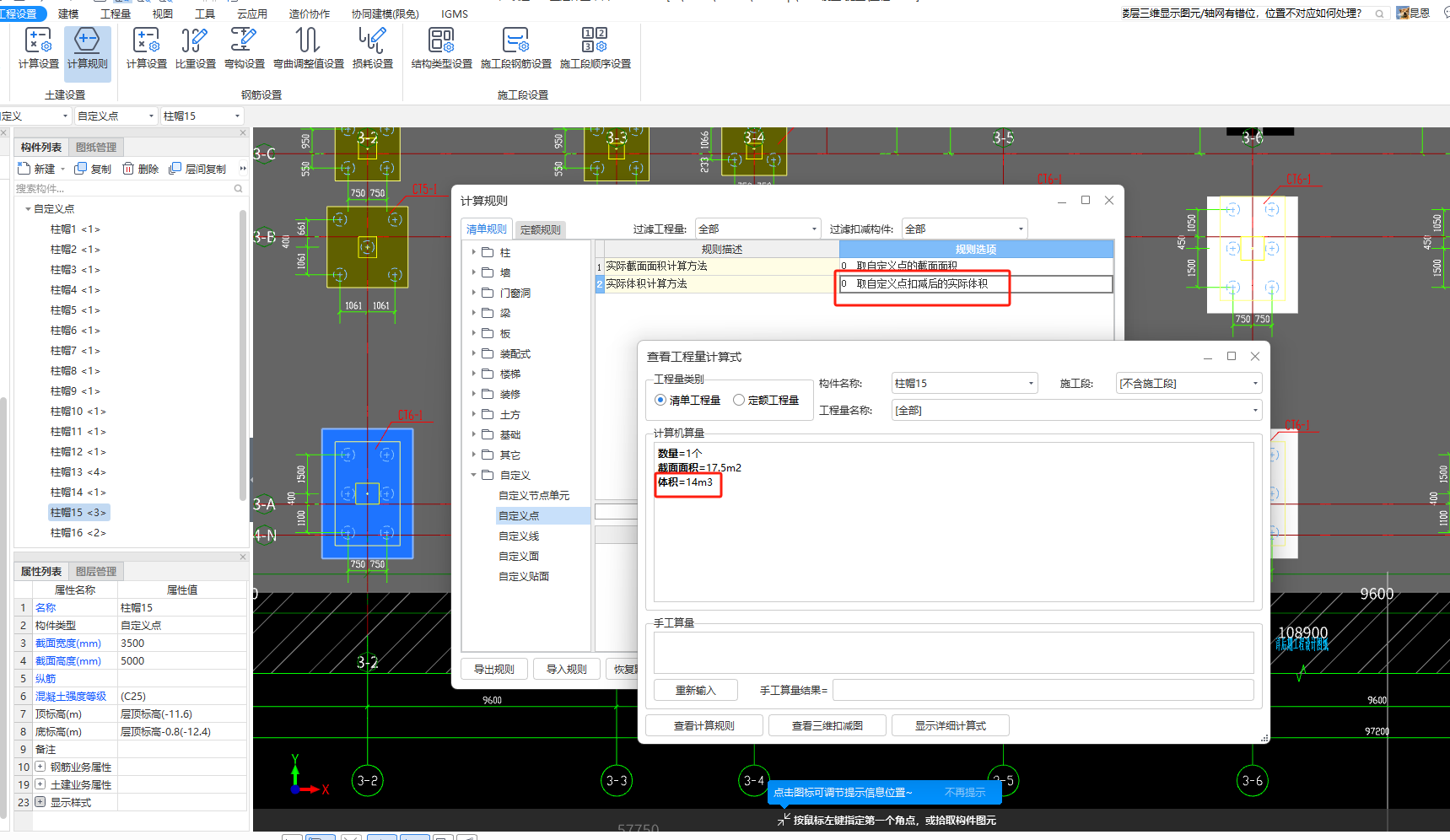Click 查看三维扣减图 button
Viewport: 1450px width, 840px height.
point(827,725)
